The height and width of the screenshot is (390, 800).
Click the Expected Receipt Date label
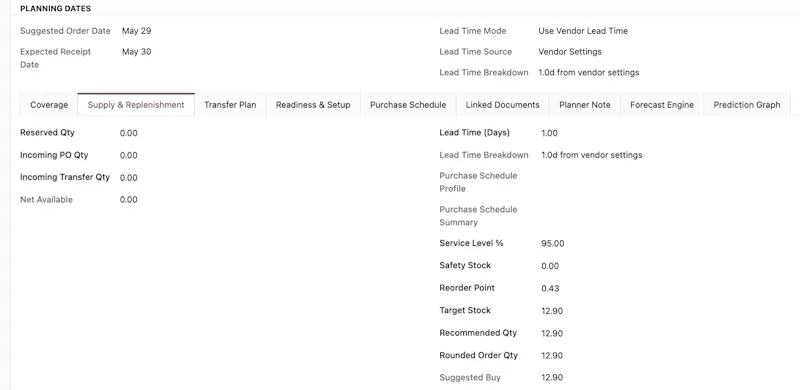pyautogui.click(x=56, y=58)
